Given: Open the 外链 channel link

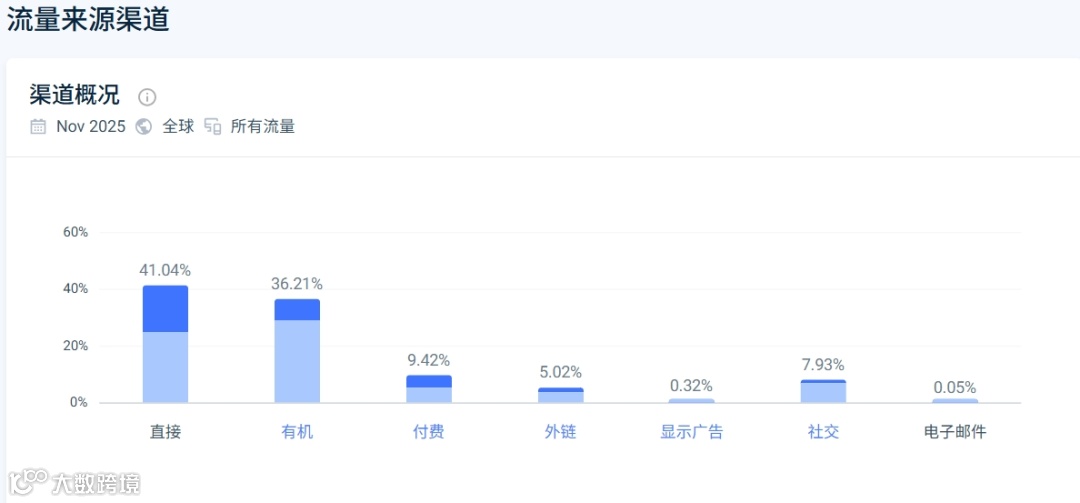Looking at the screenshot, I should [560, 433].
